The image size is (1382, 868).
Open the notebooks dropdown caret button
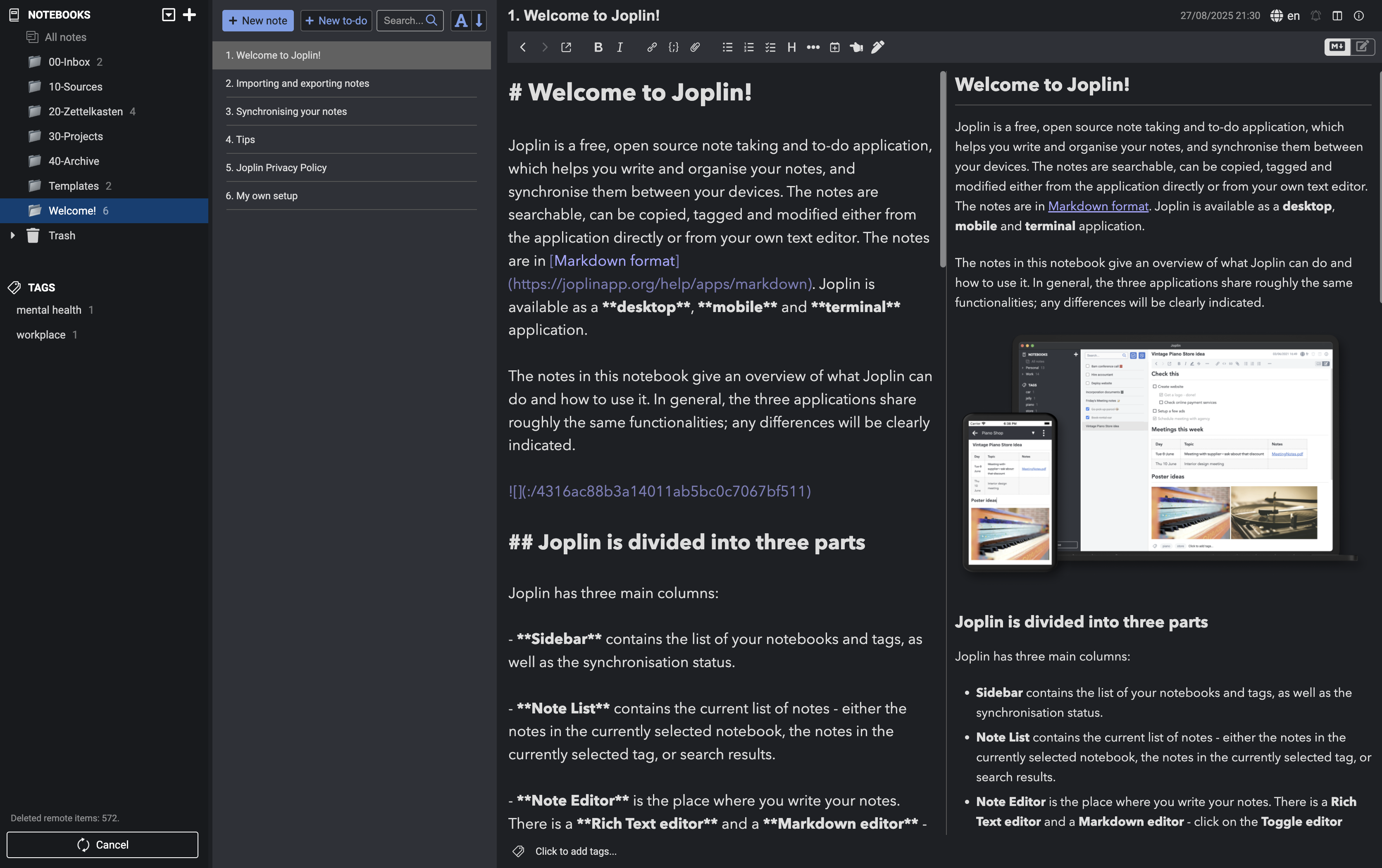pyautogui.click(x=168, y=14)
